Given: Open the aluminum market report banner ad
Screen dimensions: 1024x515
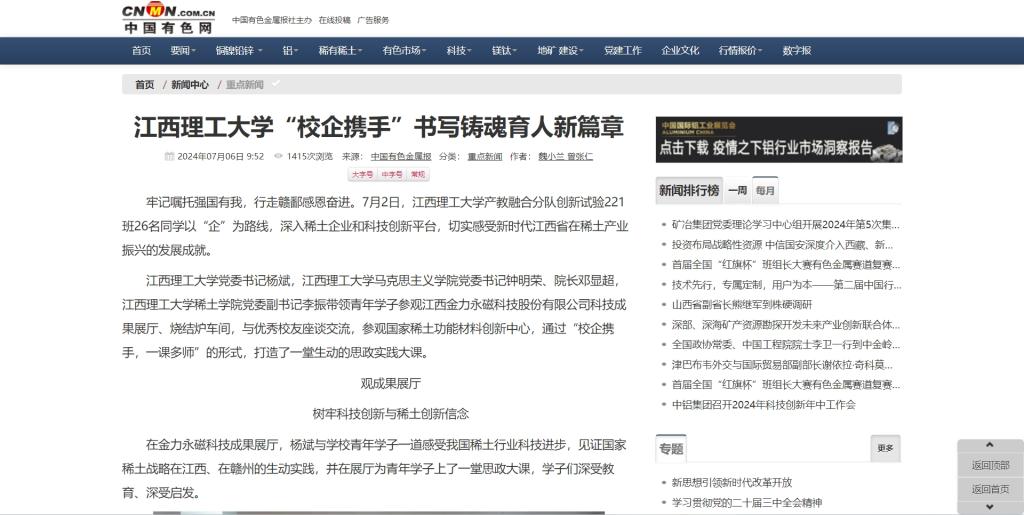Looking at the screenshot, I should pyautogui.click(x=779, y=139).
